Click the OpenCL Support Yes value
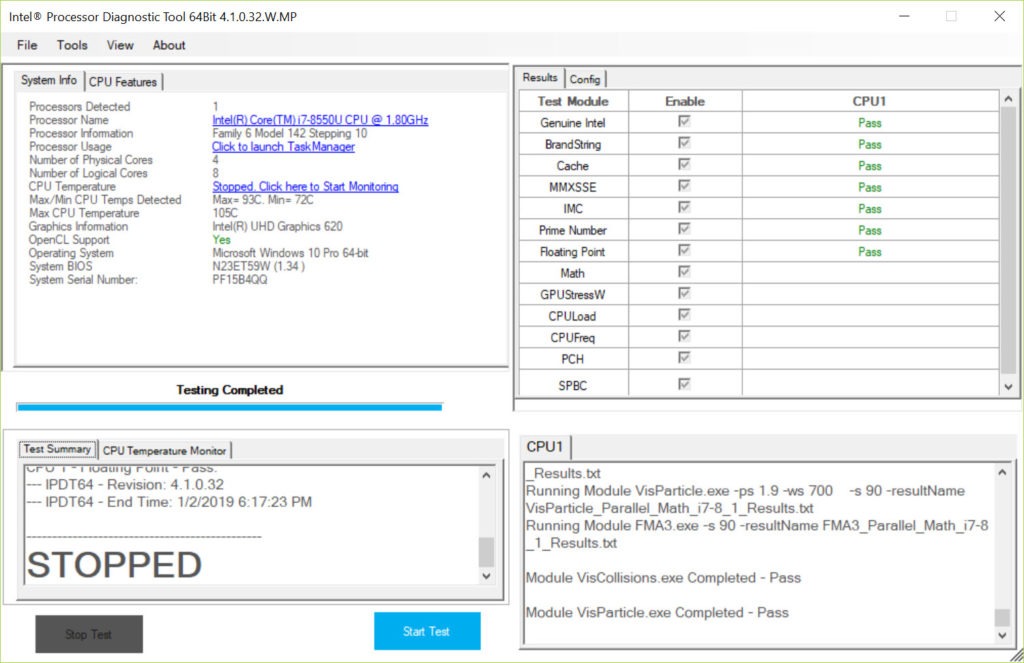Screen dimensions: 1024x663 [221, 240]
